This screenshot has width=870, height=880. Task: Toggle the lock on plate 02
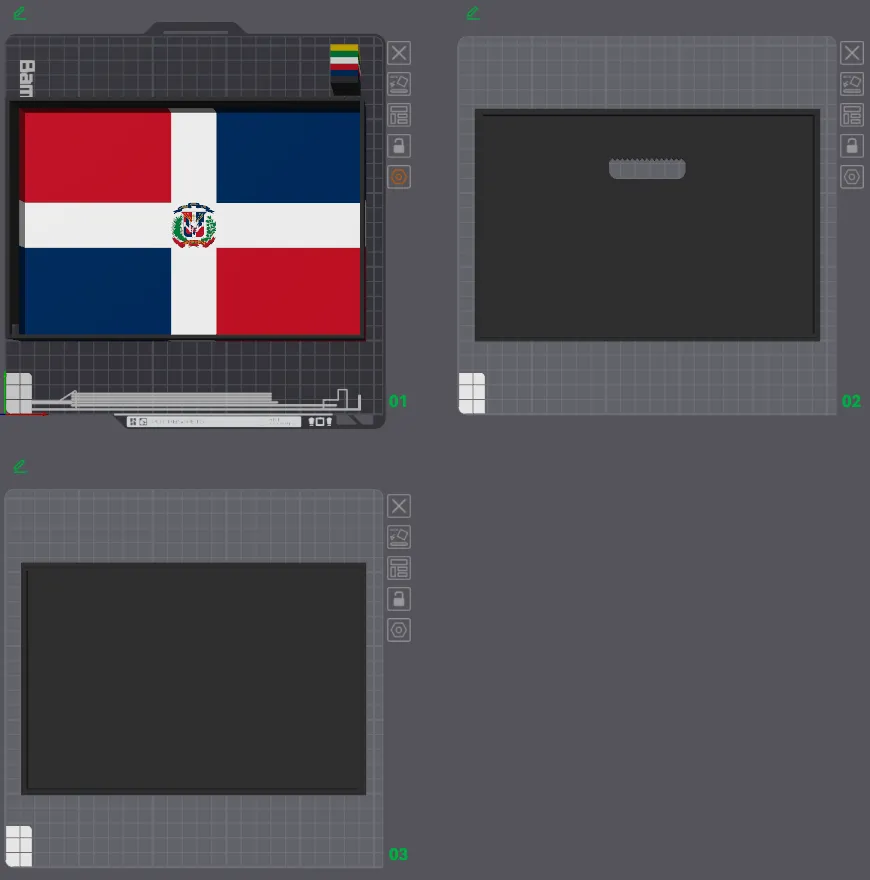pyautogui.click(x=852, y=146)
